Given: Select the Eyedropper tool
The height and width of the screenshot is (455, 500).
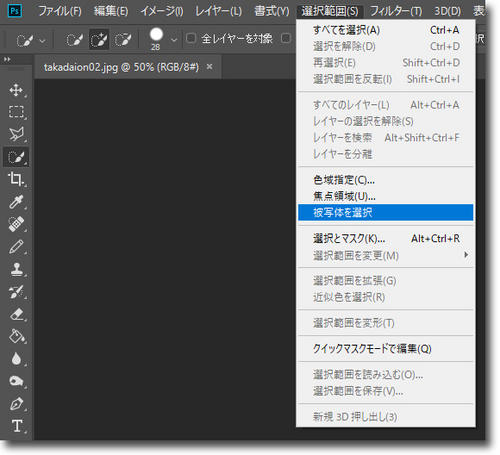Looking at the screenshot, I should coord(16,201).
